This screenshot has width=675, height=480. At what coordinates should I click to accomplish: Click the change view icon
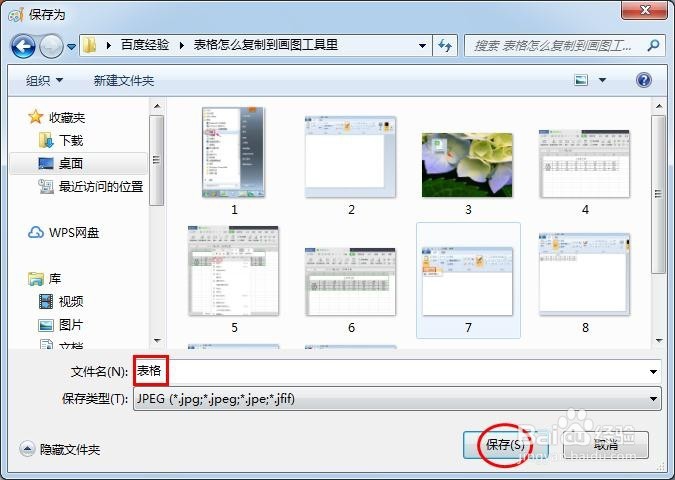pos(581,80)
